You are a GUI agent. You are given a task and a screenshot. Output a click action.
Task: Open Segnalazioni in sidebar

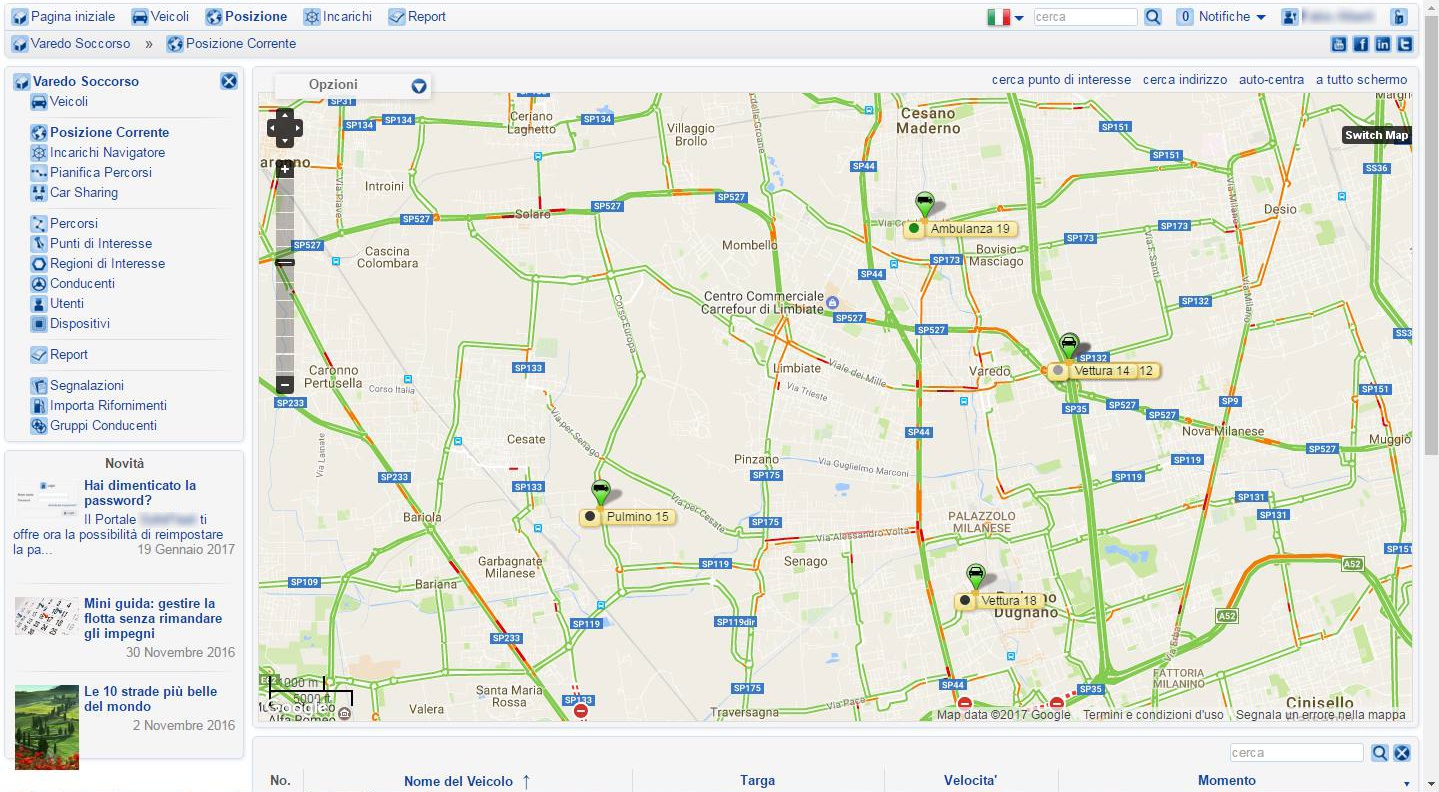[77, 386]
